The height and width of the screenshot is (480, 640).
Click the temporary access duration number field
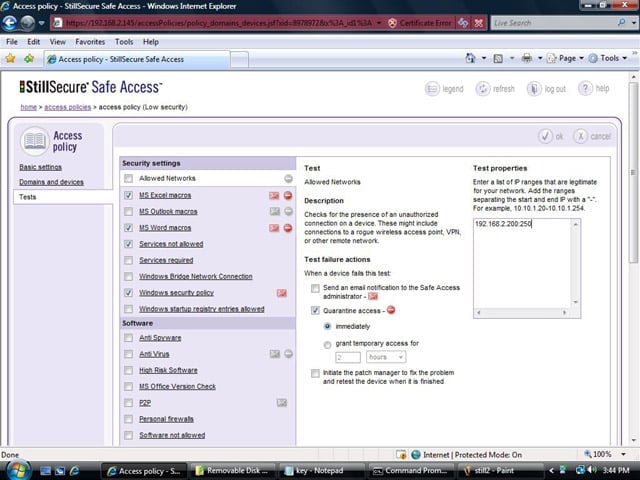click(x=348, y=357)
